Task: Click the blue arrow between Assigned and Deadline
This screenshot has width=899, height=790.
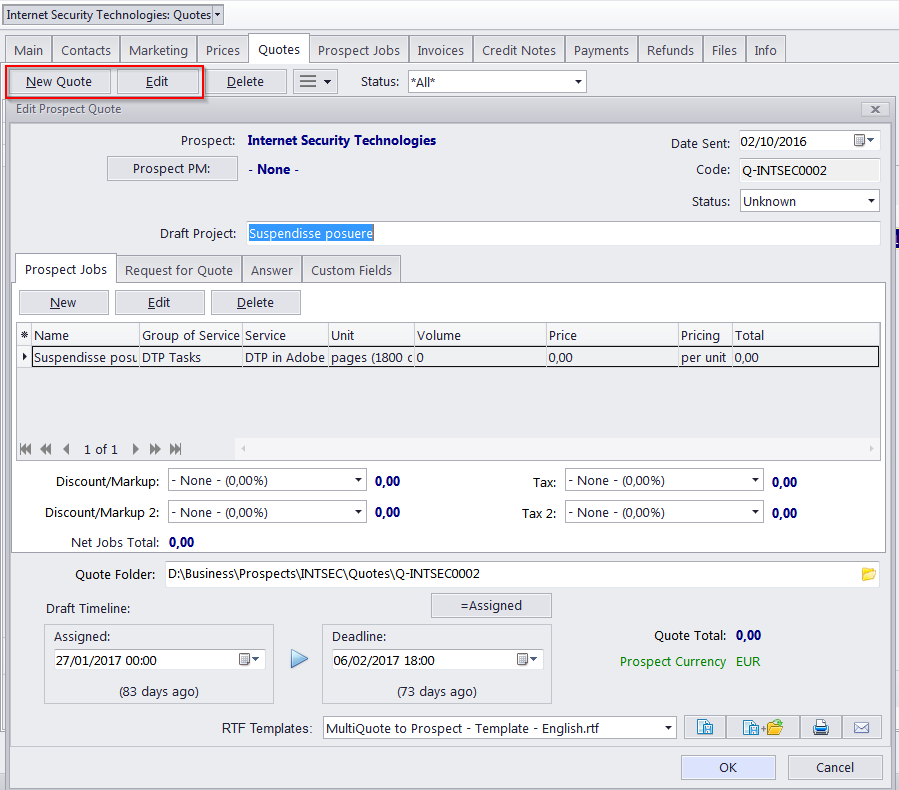Action: [x=299, y=660]
